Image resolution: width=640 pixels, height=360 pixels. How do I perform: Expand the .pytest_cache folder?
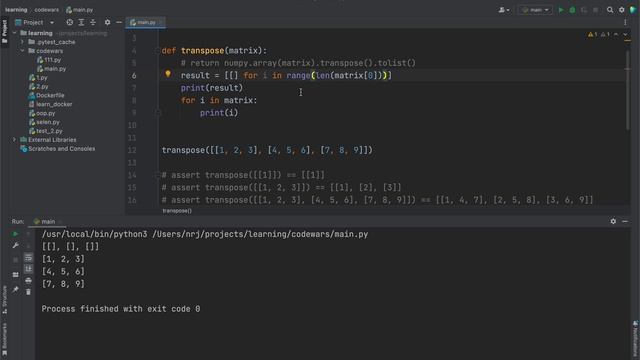click(22, 42)
